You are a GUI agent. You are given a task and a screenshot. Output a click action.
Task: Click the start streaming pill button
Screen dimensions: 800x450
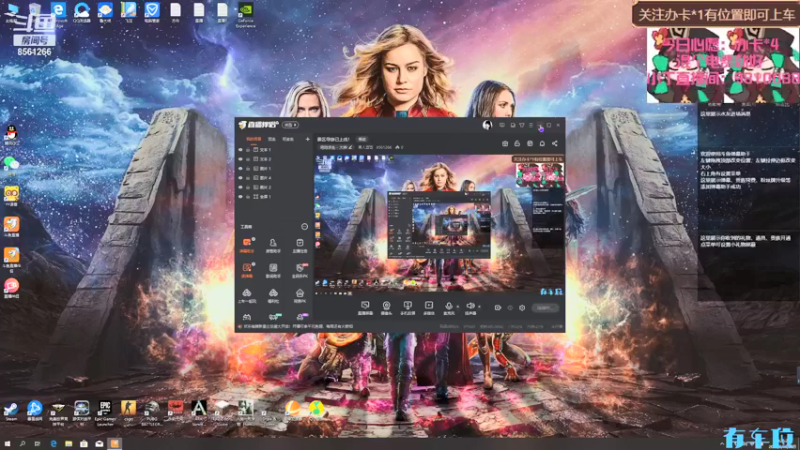(545, 308)
